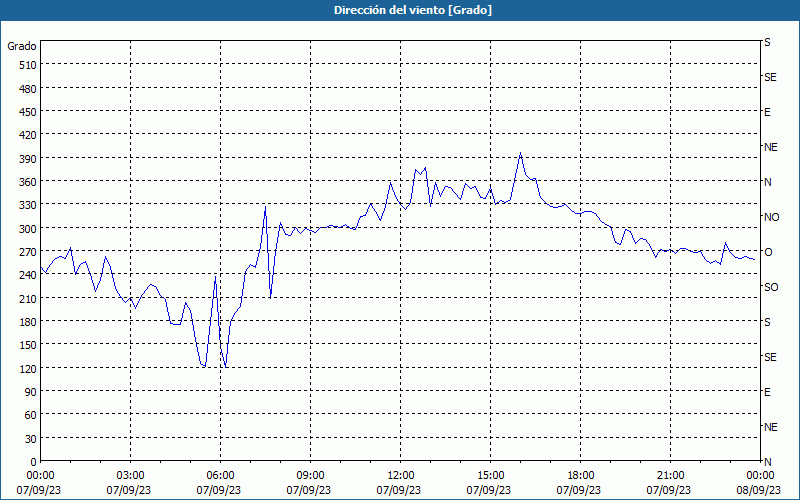
Task: Select the 'Grado' axis unit label
Action: point(22,46)
